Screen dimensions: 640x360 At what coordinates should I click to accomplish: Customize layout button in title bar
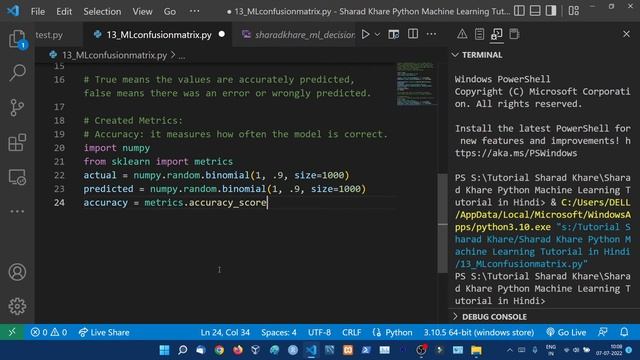click(573, 11)
